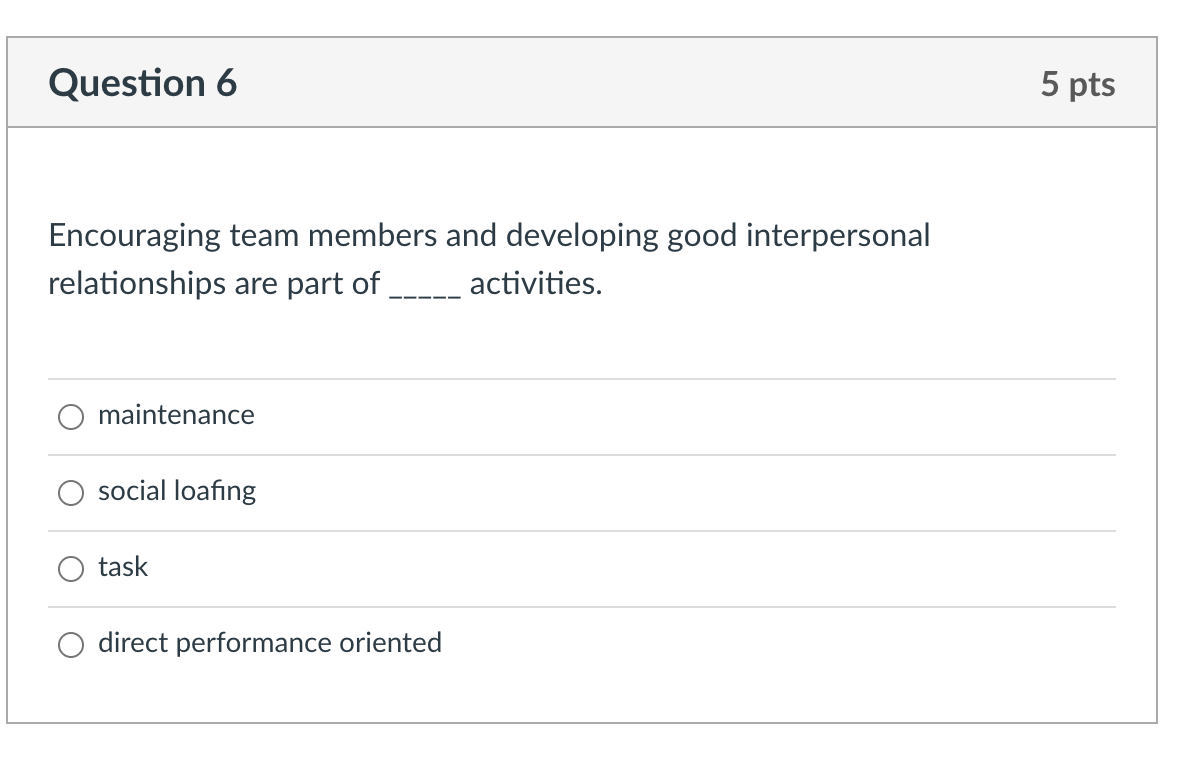This screenshot has width=1190, height=772.
Task: Select the direct performance oriented radio button
Action: click(x=70, y=644)
